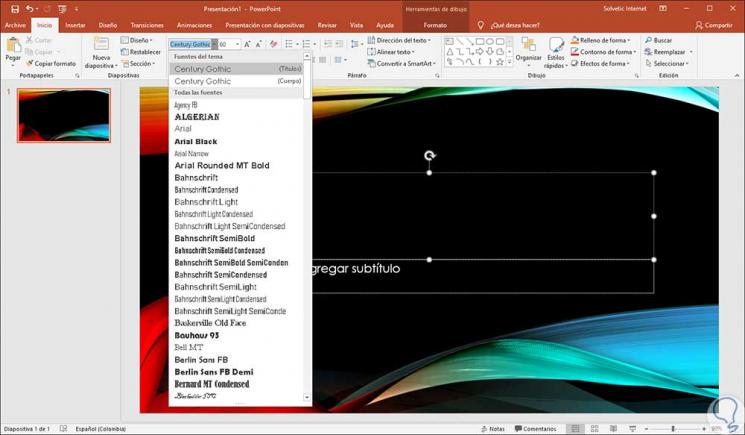Open the font size 60 dropdown
The width and height of the screenshot is (745, 435).
237,44
